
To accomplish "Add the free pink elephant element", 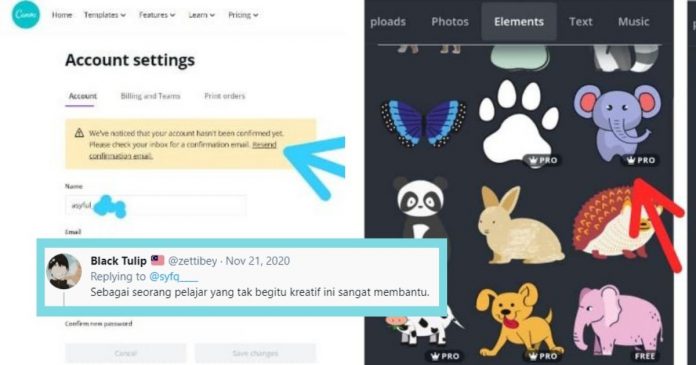I will pyautogui.click(x=618, y=321).
